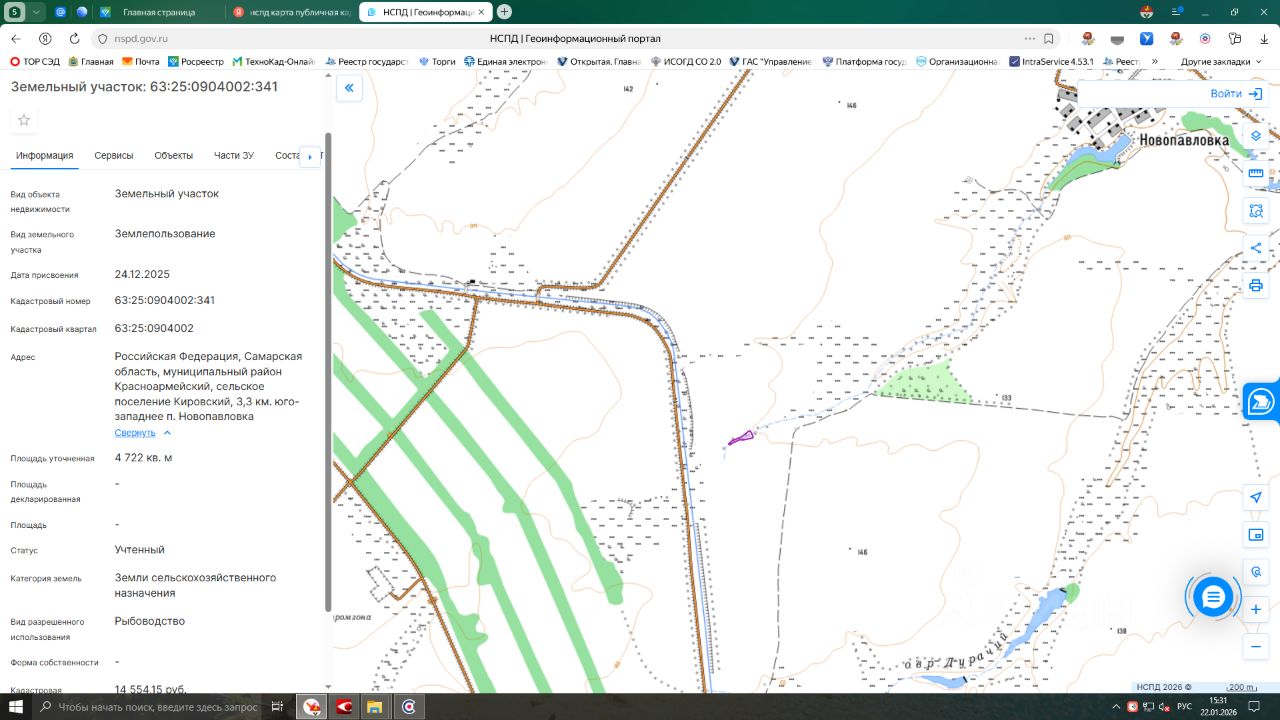Click the Землепользование value

165,234
